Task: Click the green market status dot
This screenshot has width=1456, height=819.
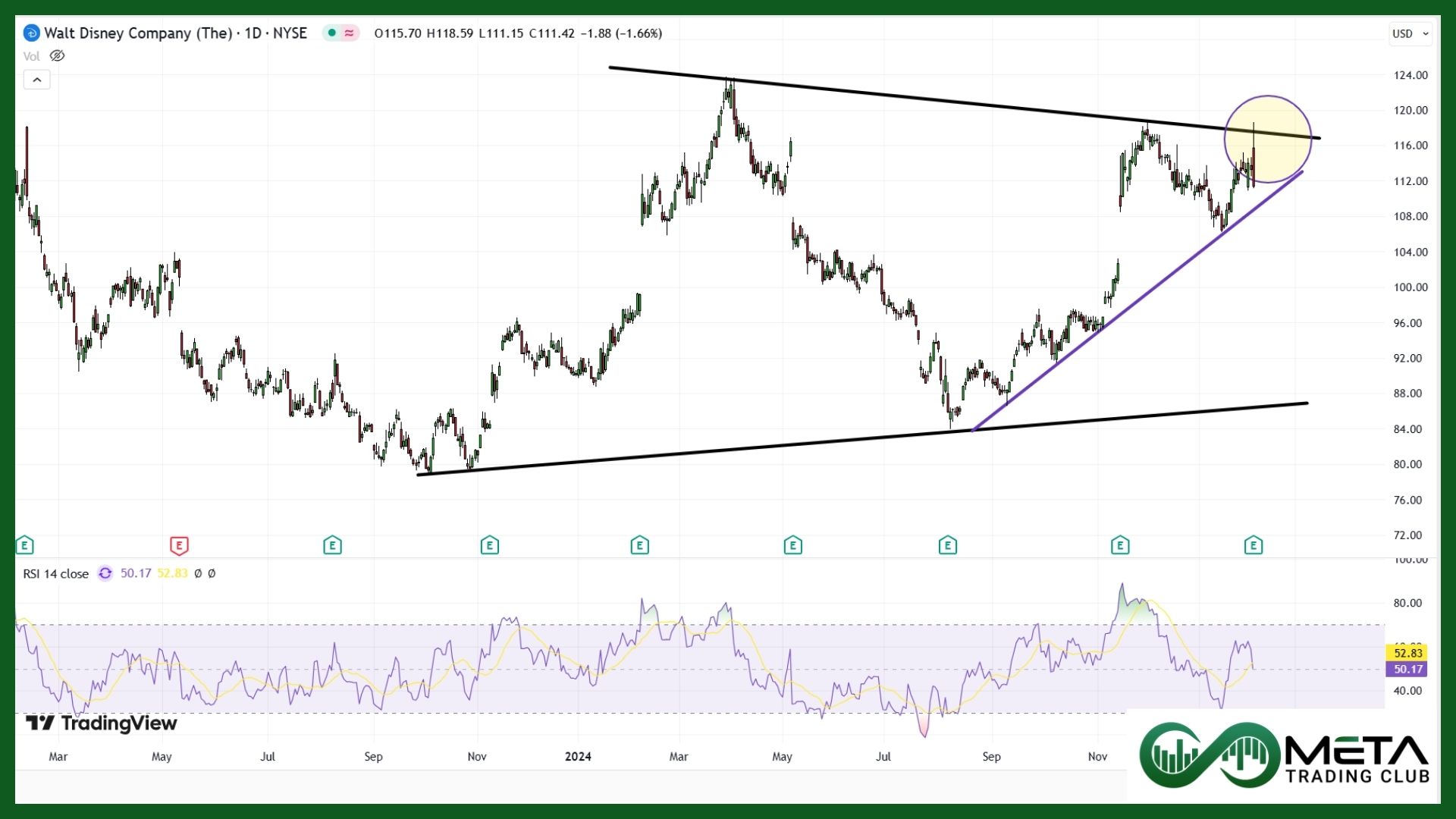Action: (331, 33)
